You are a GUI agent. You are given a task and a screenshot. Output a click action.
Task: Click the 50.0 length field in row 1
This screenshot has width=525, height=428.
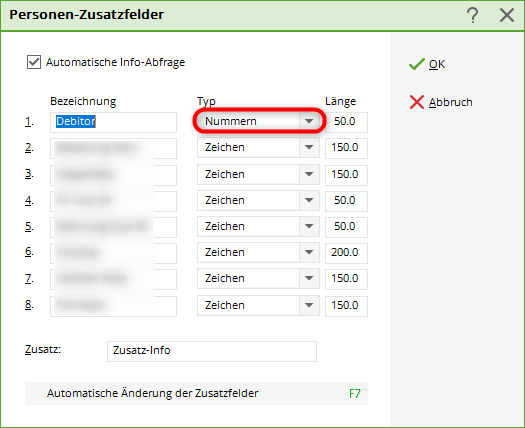point(346,122)
